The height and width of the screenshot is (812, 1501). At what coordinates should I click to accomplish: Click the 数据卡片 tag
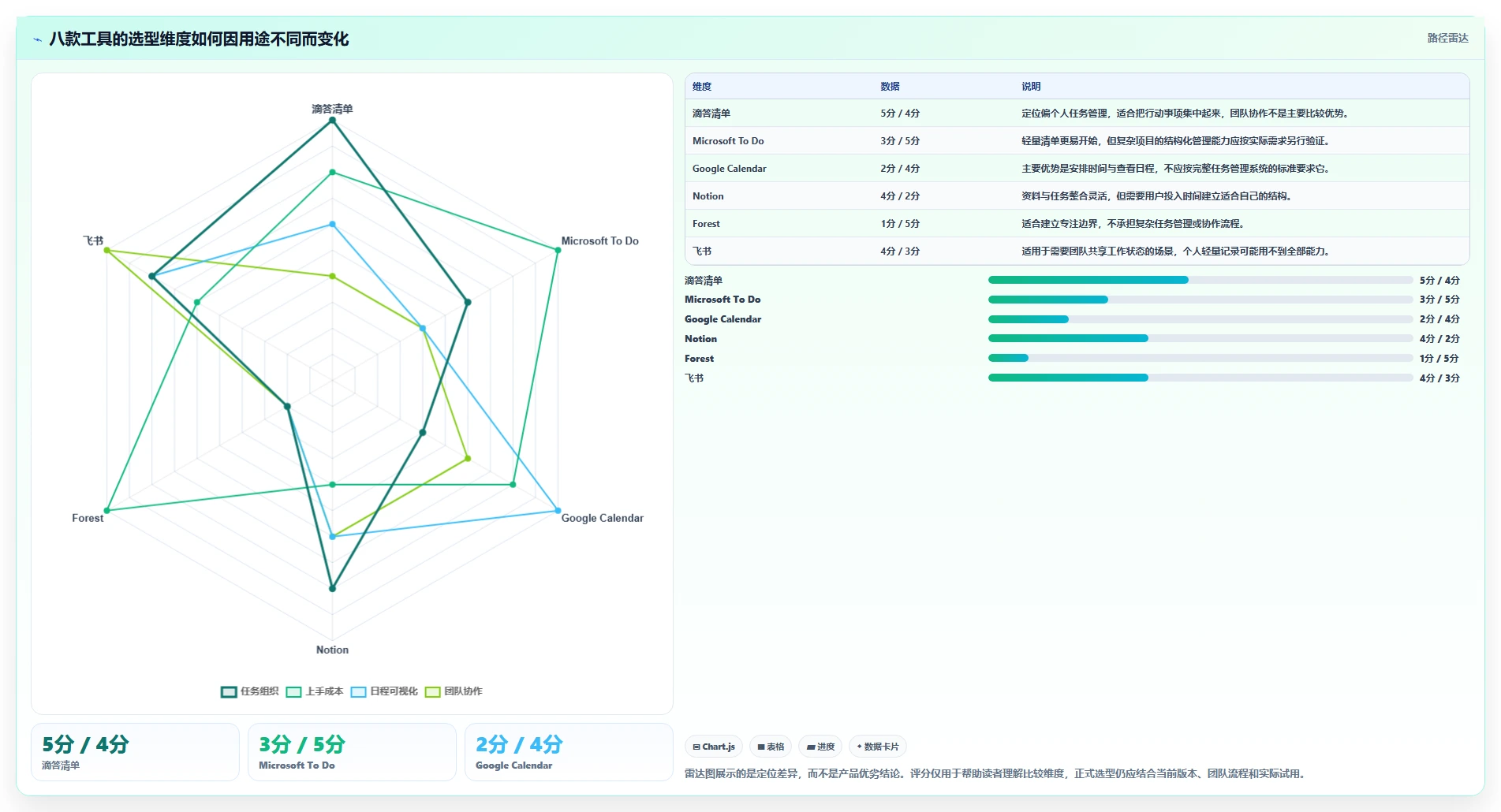pos(878,747)
